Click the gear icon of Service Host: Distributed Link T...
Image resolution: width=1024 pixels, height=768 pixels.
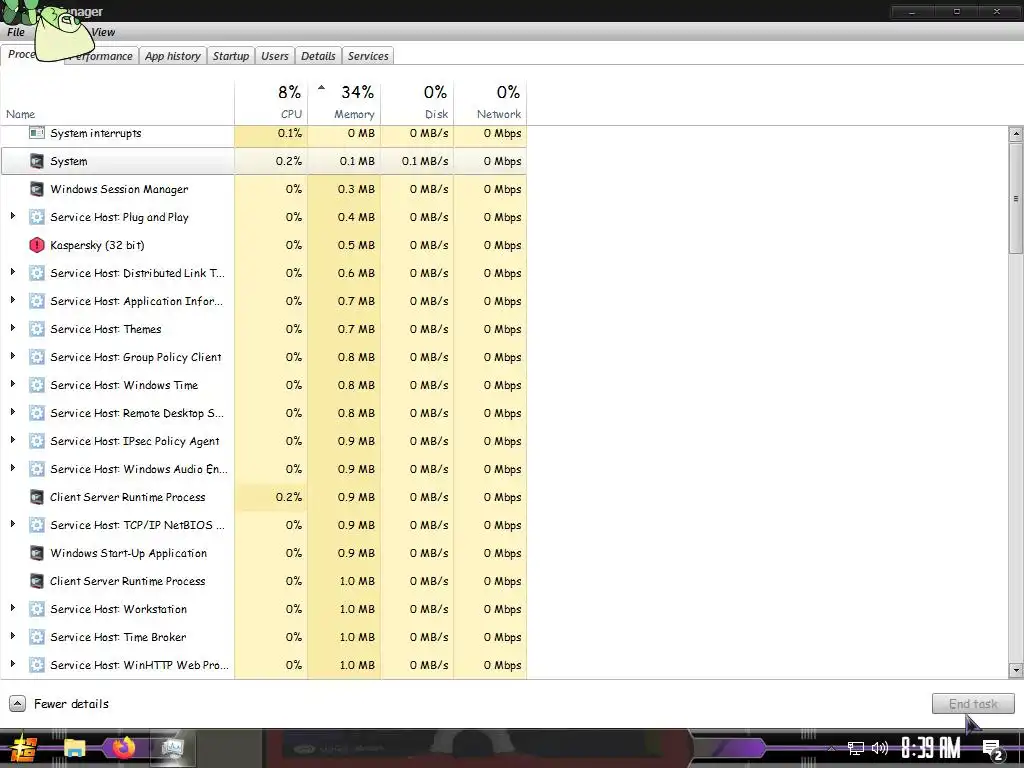pos(37,274)
